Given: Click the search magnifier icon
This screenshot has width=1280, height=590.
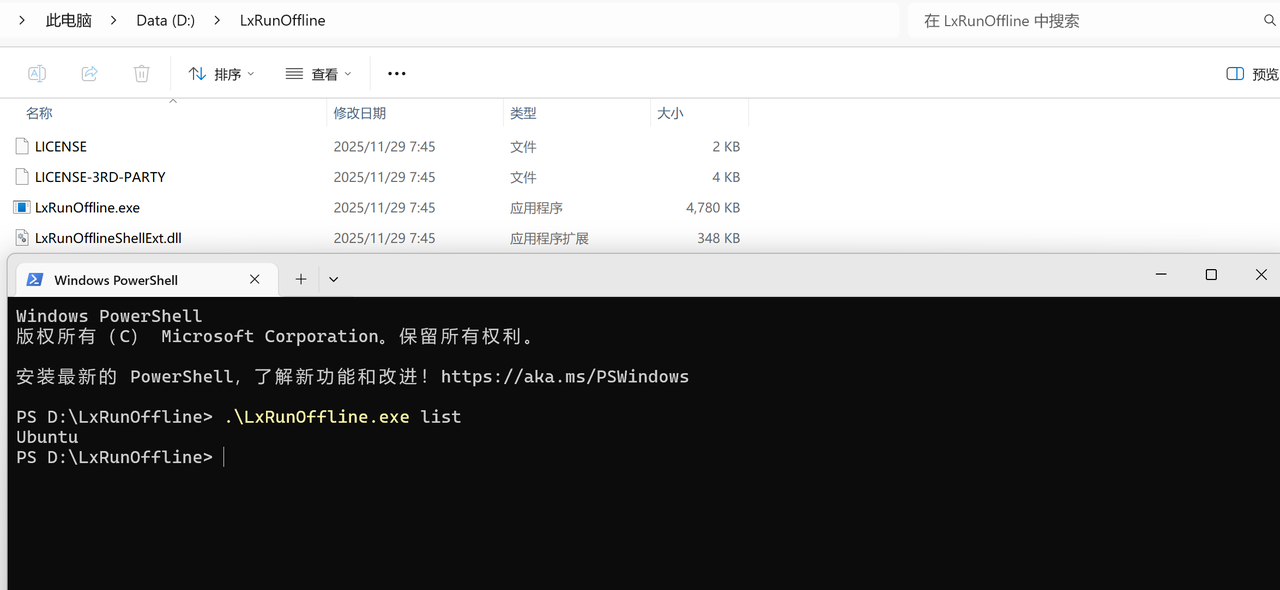Looking at the screenshot, I should click(1270, 20).
